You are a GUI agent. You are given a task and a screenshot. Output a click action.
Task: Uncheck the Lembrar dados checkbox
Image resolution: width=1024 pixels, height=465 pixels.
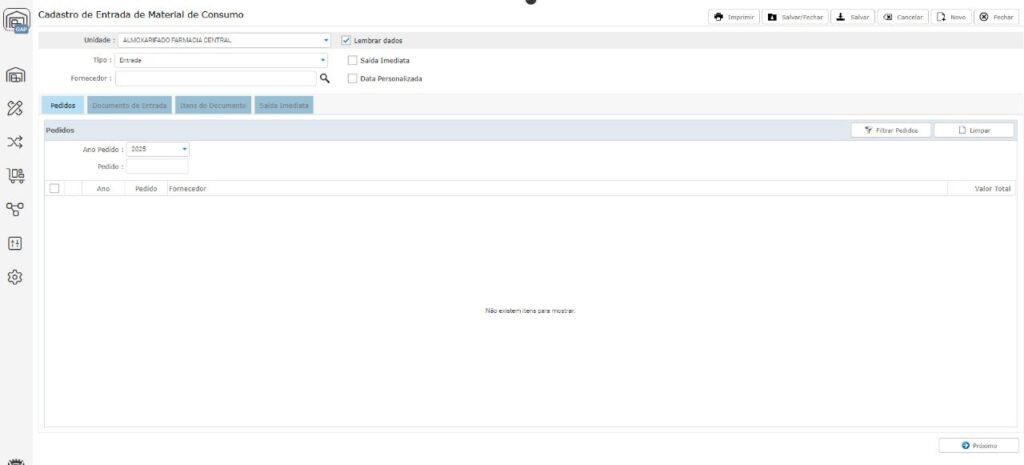tap(346, 40)
